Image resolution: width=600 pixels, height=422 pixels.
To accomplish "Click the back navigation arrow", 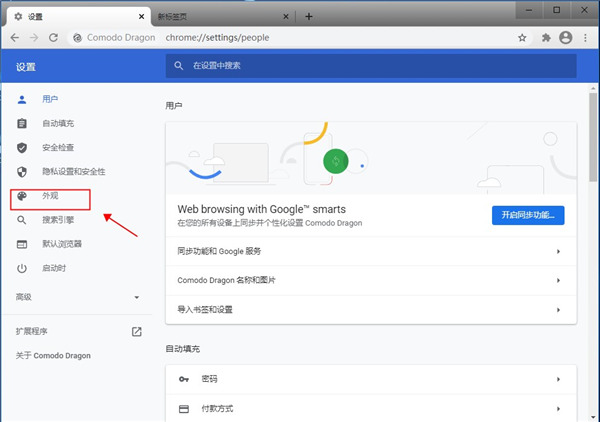I will (x=14, y=38).
